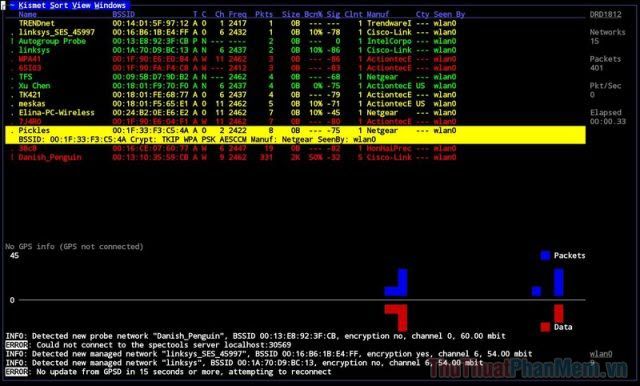Click the IntelCorpo manufacturer cell
640x386 pixels.
(389, 41)
